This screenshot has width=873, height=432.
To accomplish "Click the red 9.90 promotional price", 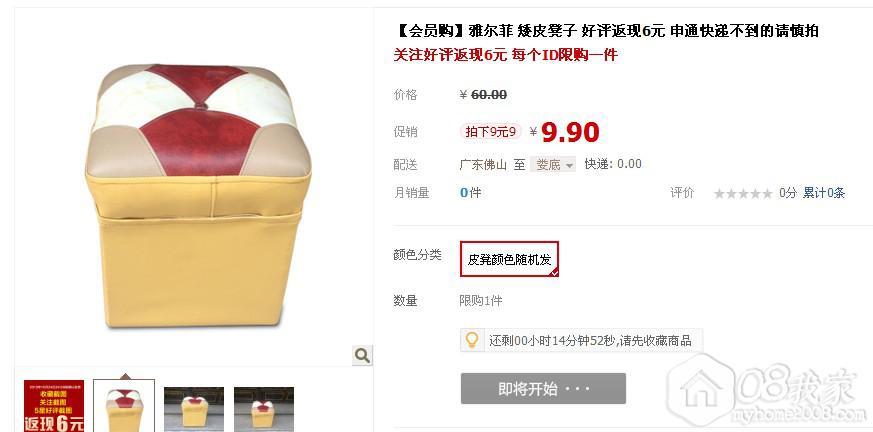I will [570, 132].
